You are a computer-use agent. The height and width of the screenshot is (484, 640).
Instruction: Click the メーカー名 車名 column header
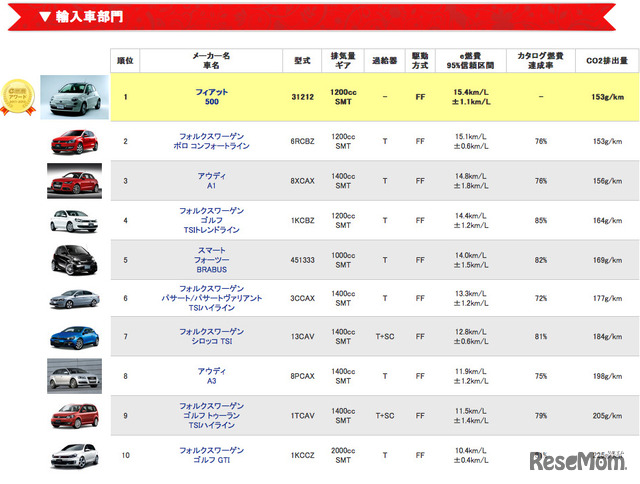(x=211, y=61)
